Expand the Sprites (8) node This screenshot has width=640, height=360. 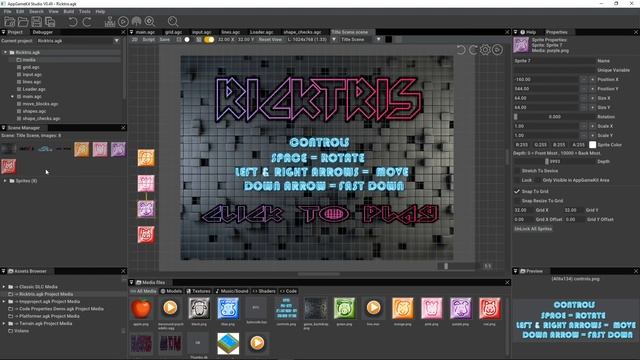tap(5, 181)
